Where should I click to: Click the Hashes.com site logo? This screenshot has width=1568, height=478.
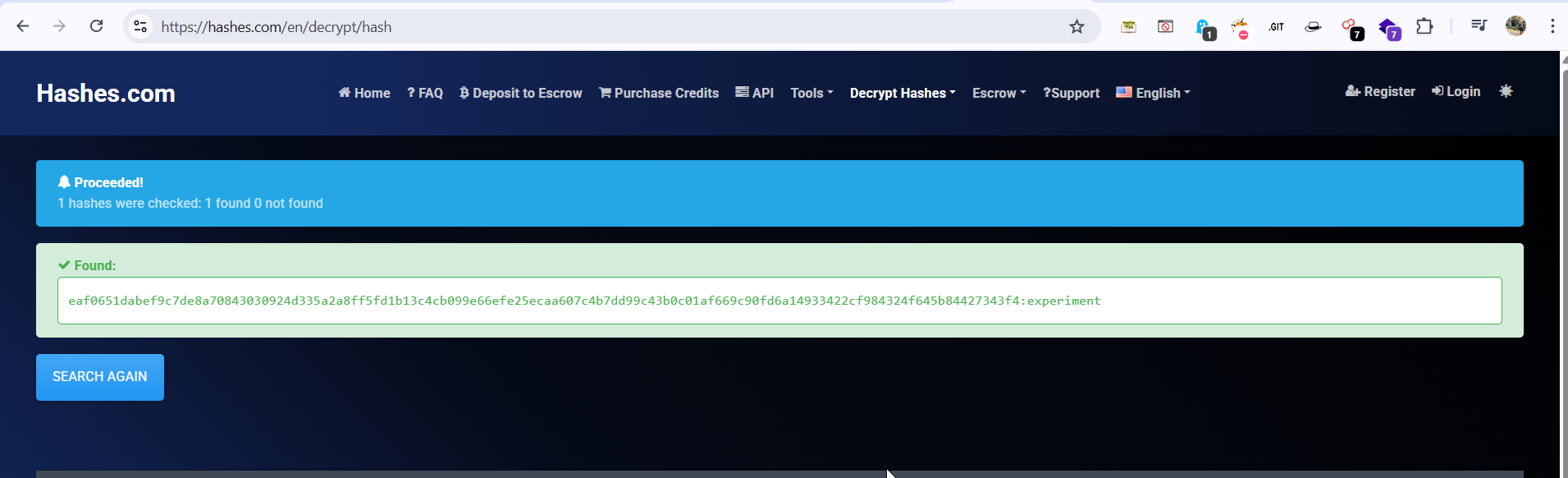click(106, 94)
